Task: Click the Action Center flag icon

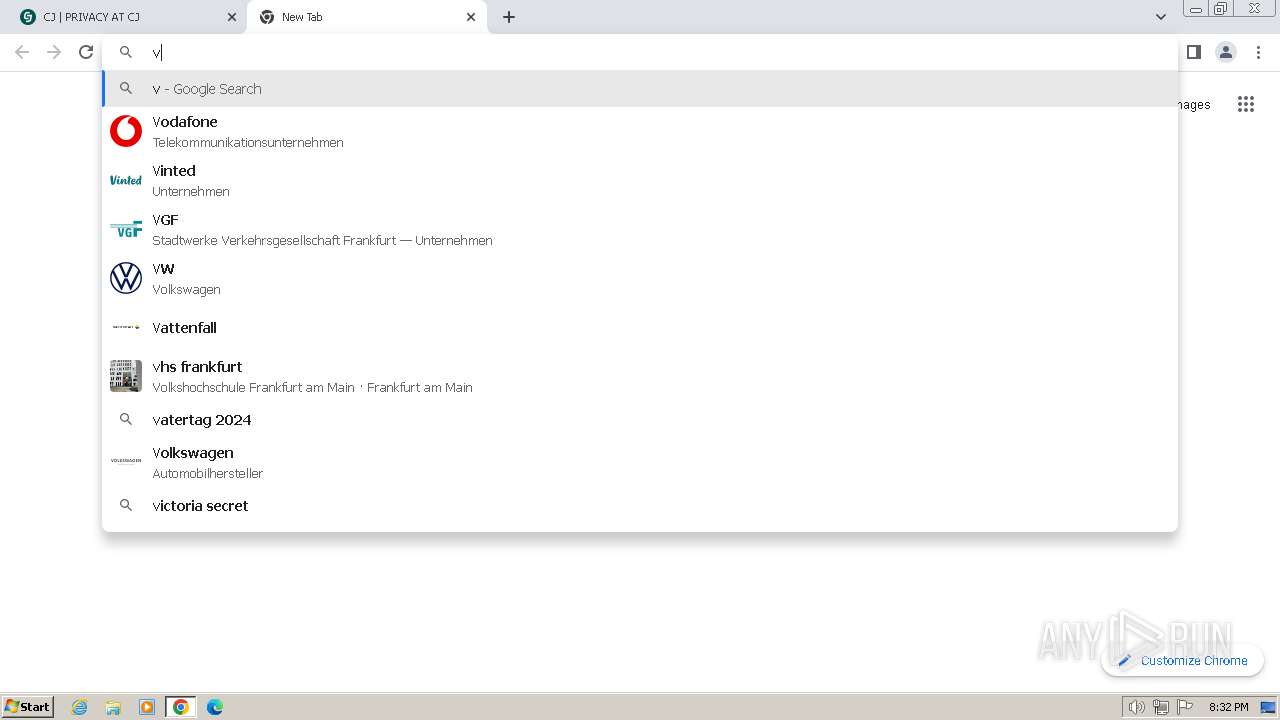Action: pyautogui.click(x=1185, y=707)
